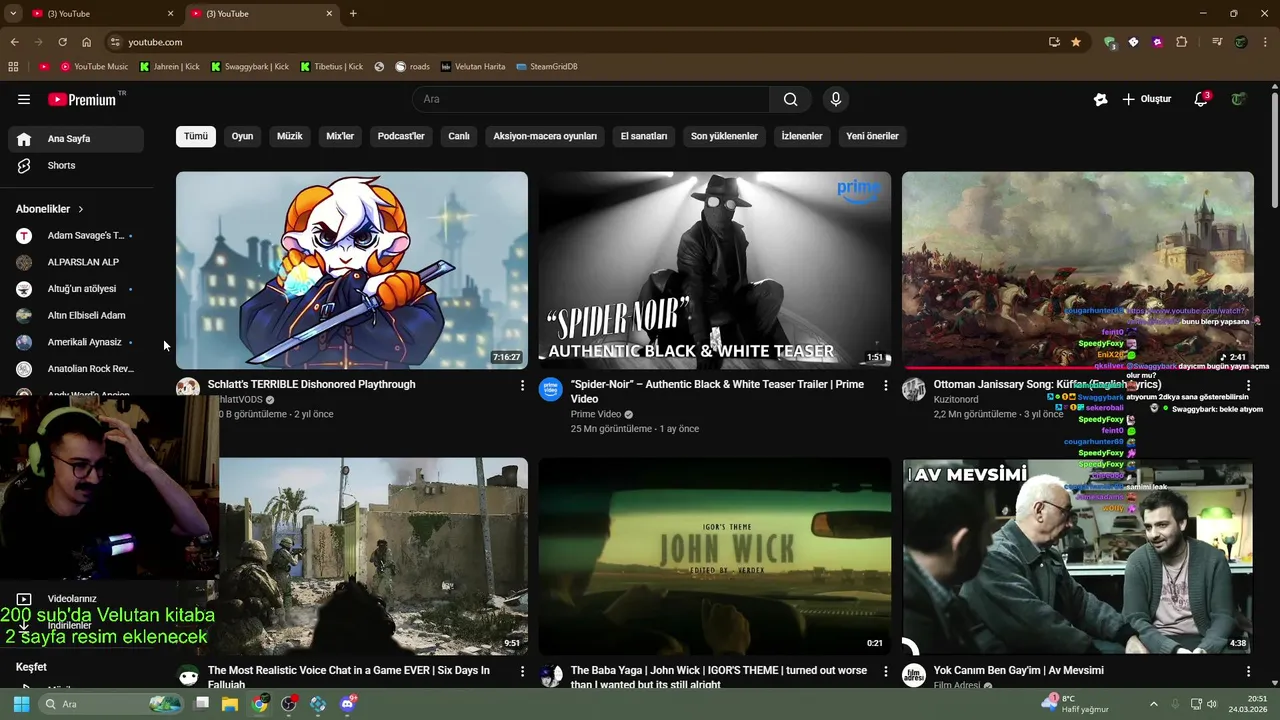Open Altuğ'un atölyesi subscription channel
Viewport: 1280px width, 720px height.
pyautogui.click(x=76, y=289)
